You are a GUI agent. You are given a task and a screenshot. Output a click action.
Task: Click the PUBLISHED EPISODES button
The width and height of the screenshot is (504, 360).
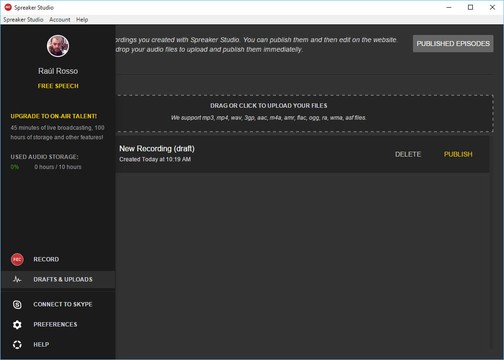coord(453,44)
